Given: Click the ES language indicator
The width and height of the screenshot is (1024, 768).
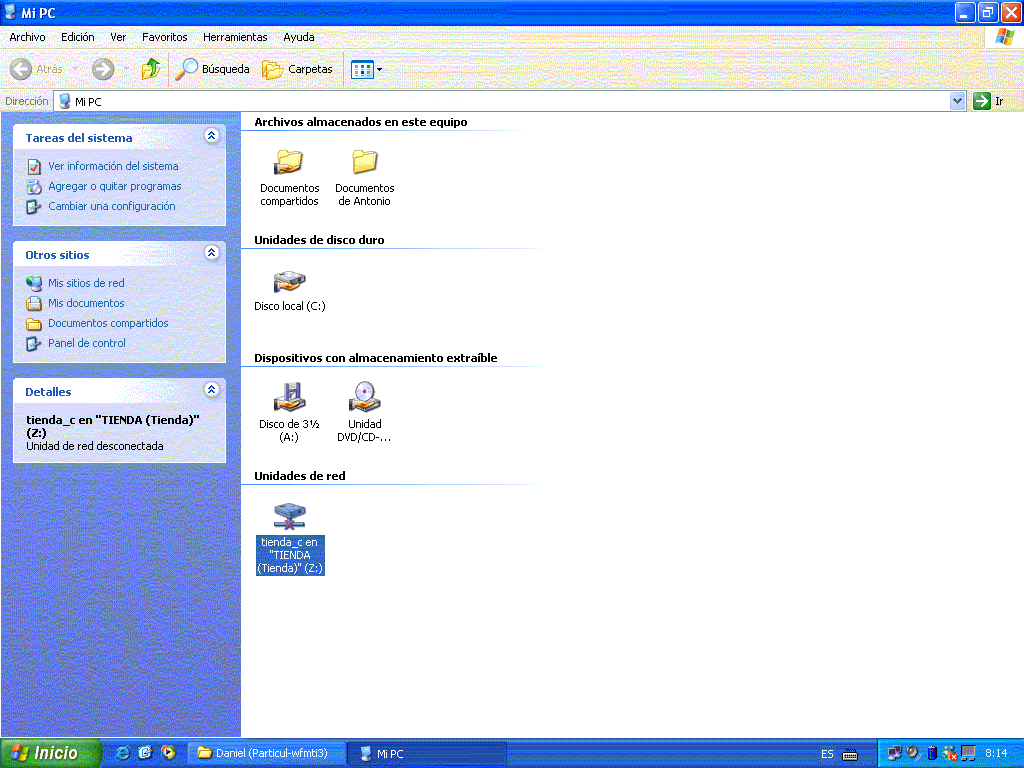Looking at the screenshot, I should [827, 754].
